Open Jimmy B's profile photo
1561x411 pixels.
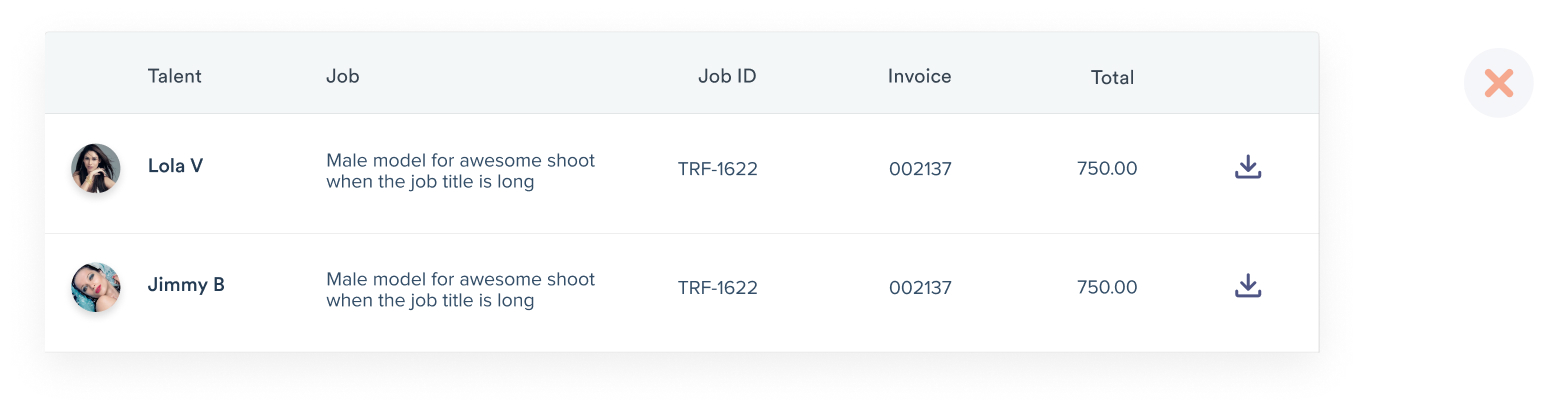coord(96,287)
